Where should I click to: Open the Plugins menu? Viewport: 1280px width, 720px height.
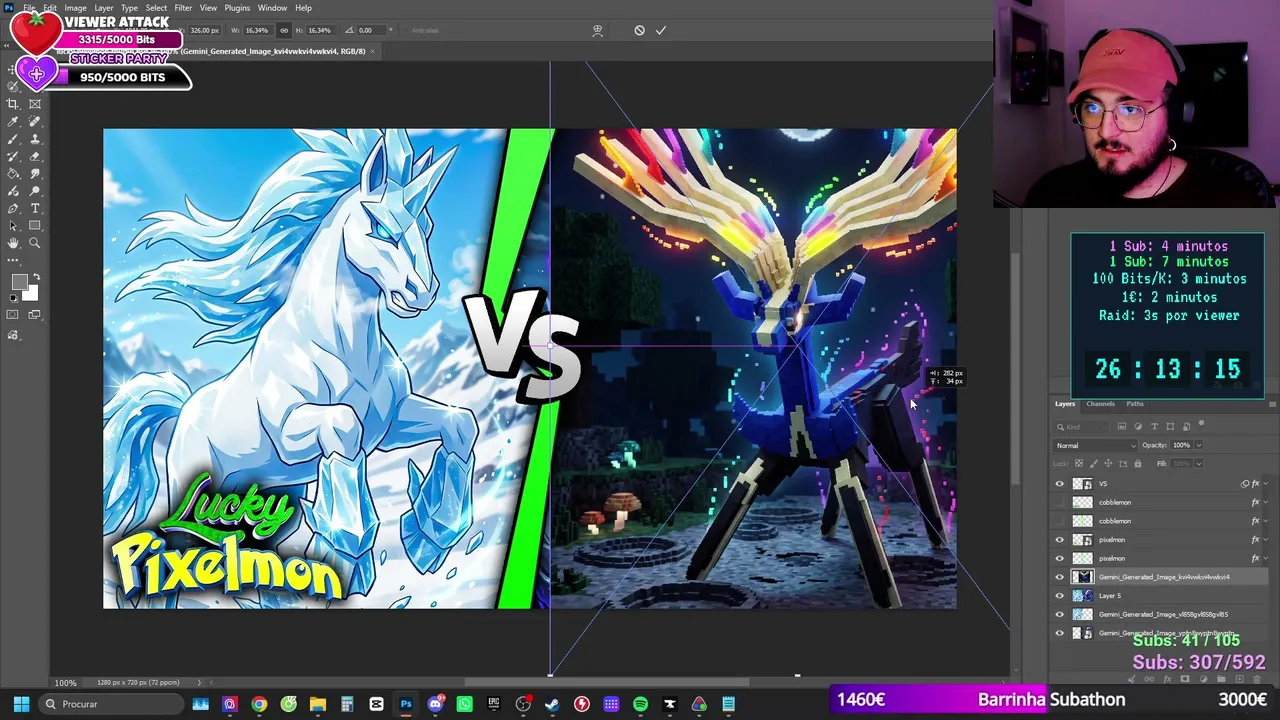[x=237, y=8]
